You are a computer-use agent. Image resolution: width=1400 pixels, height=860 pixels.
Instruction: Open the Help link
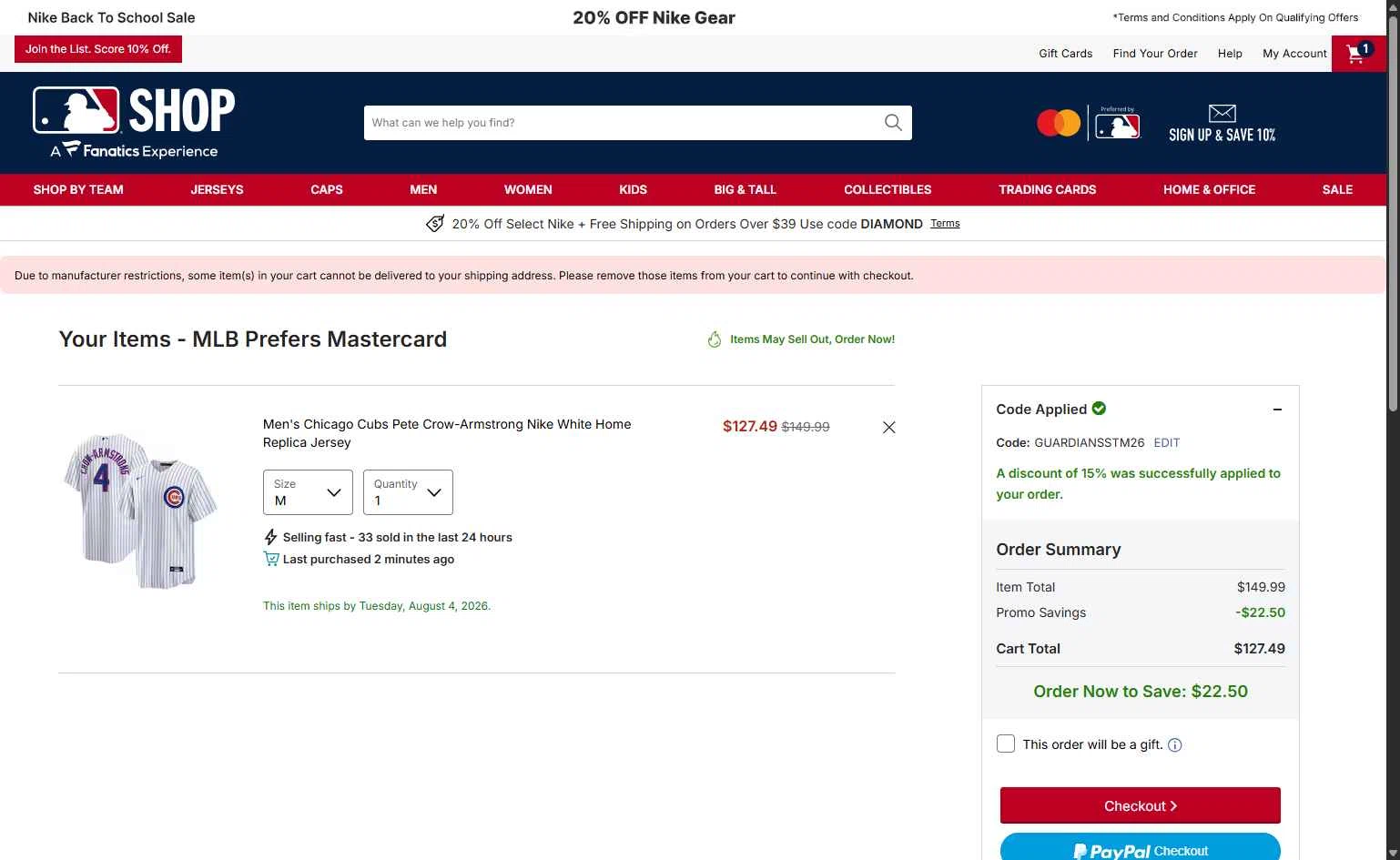coord(1230,54)
